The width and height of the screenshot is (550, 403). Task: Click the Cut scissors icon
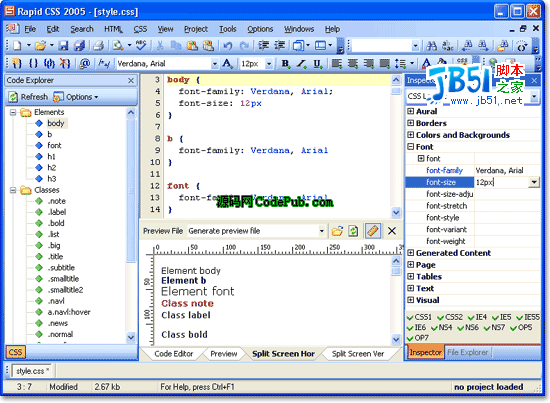point(160,46)
